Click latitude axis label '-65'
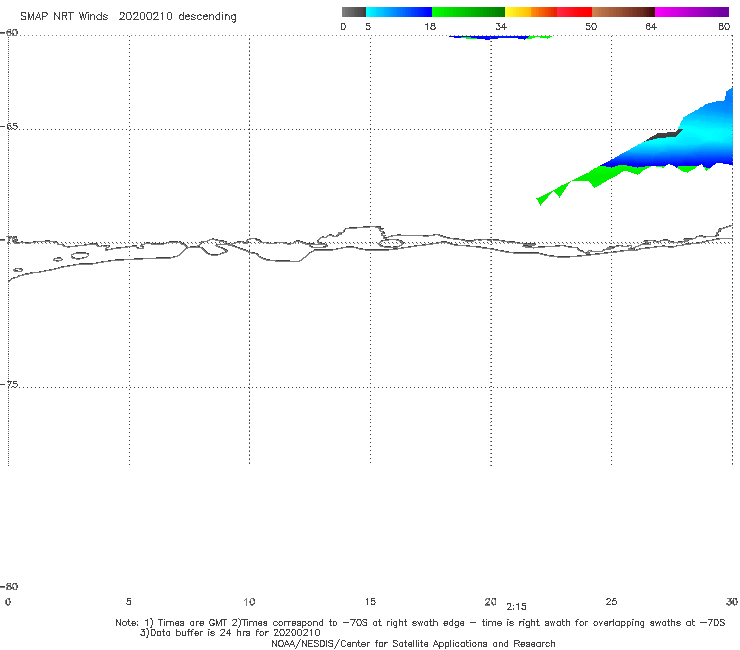Viewport: 740px width, 650px height. coord(10,127)
